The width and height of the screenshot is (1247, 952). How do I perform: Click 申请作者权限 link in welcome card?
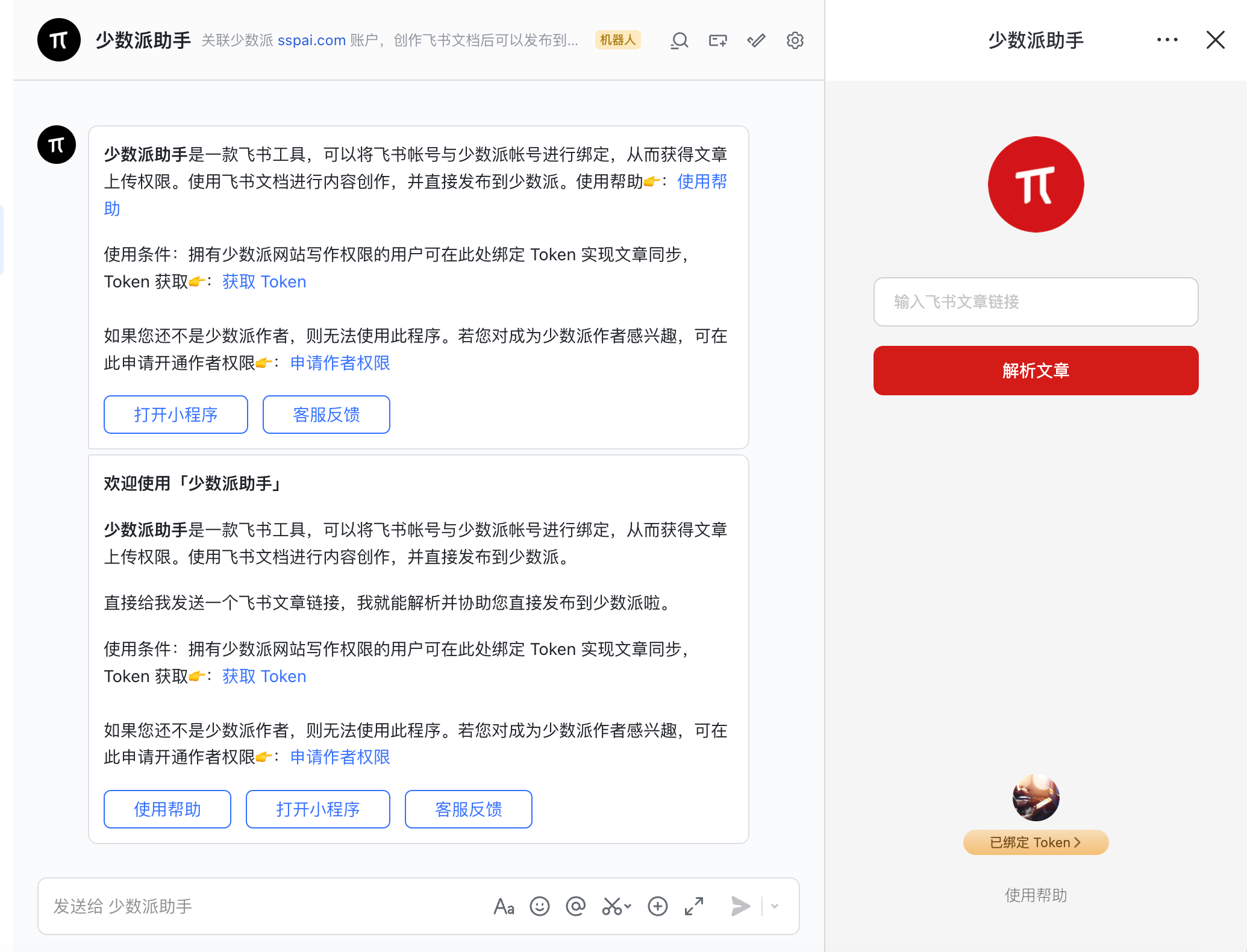click(x=340, y=757)
